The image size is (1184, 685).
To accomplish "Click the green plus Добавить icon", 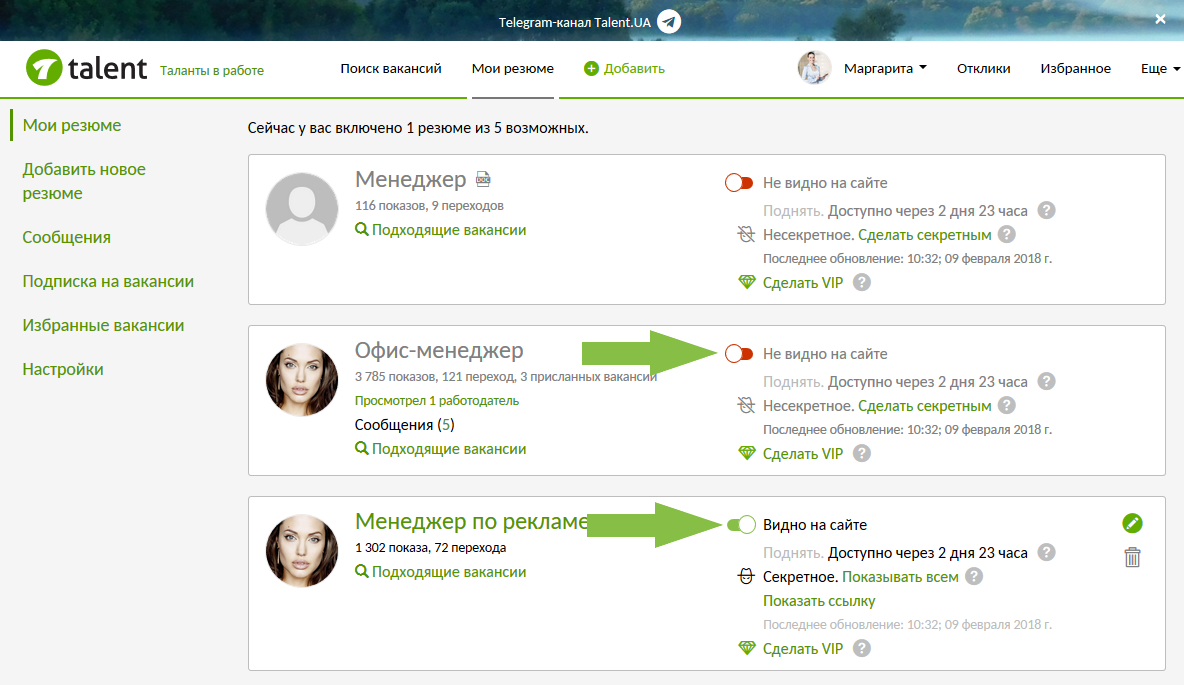I will 591,69.
